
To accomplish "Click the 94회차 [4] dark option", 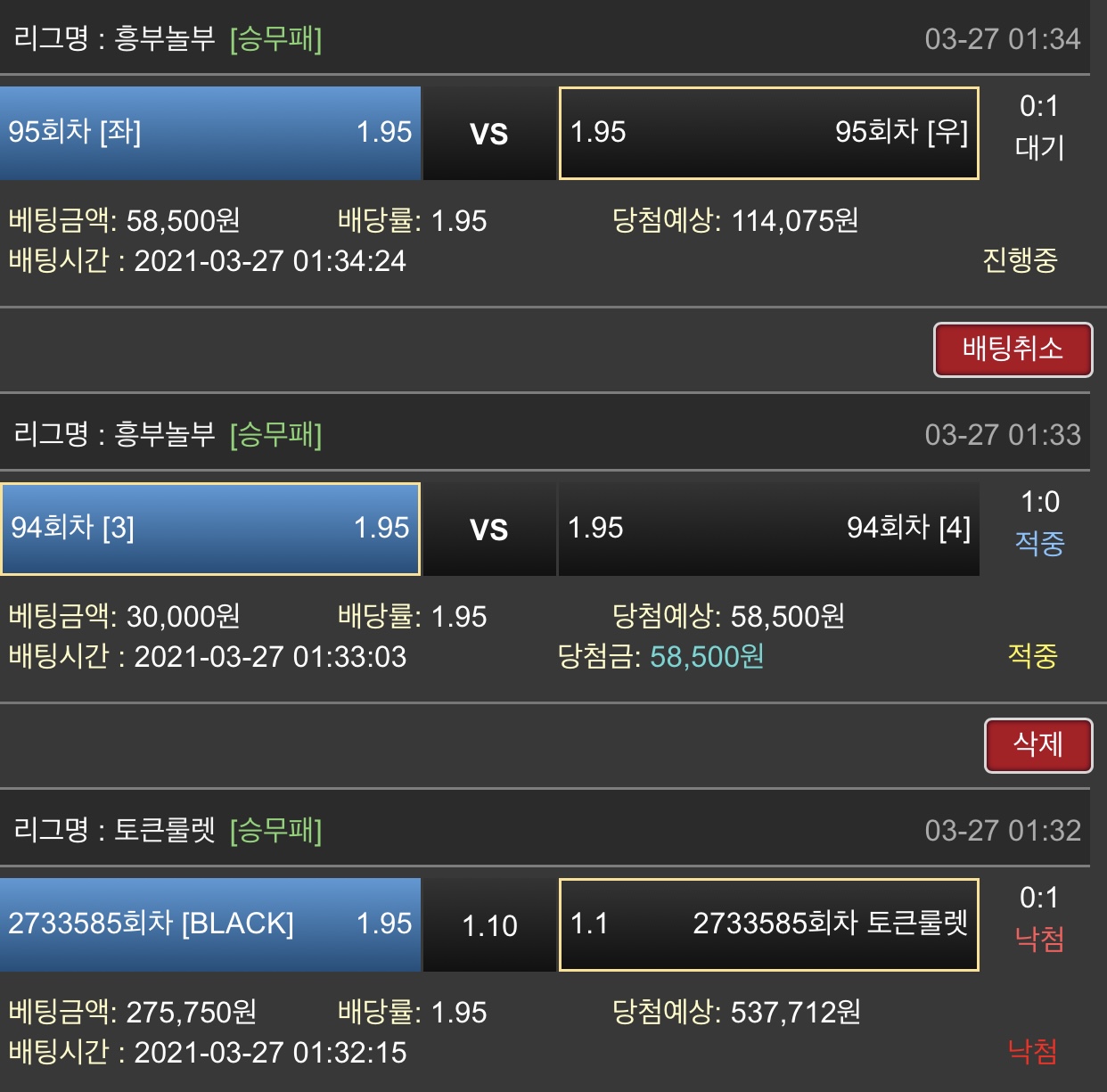I will (768, 529).
